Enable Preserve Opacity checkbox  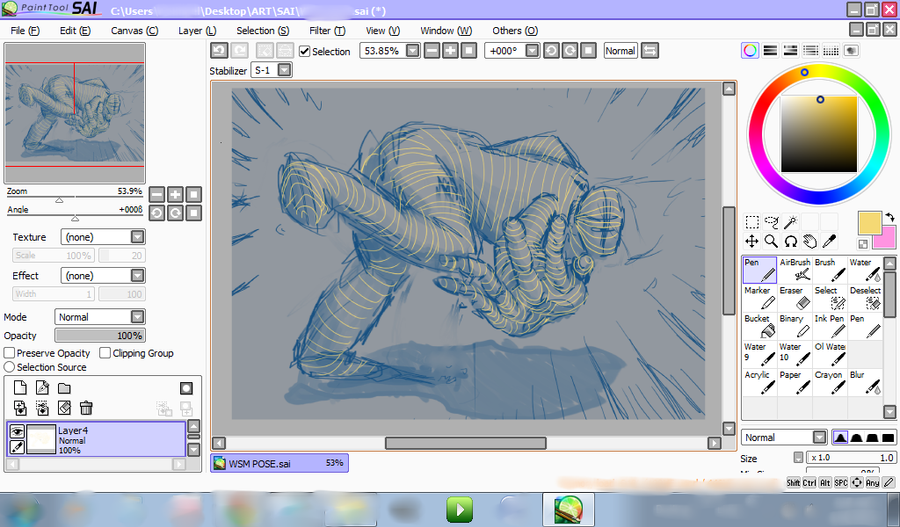click(9, 353)
